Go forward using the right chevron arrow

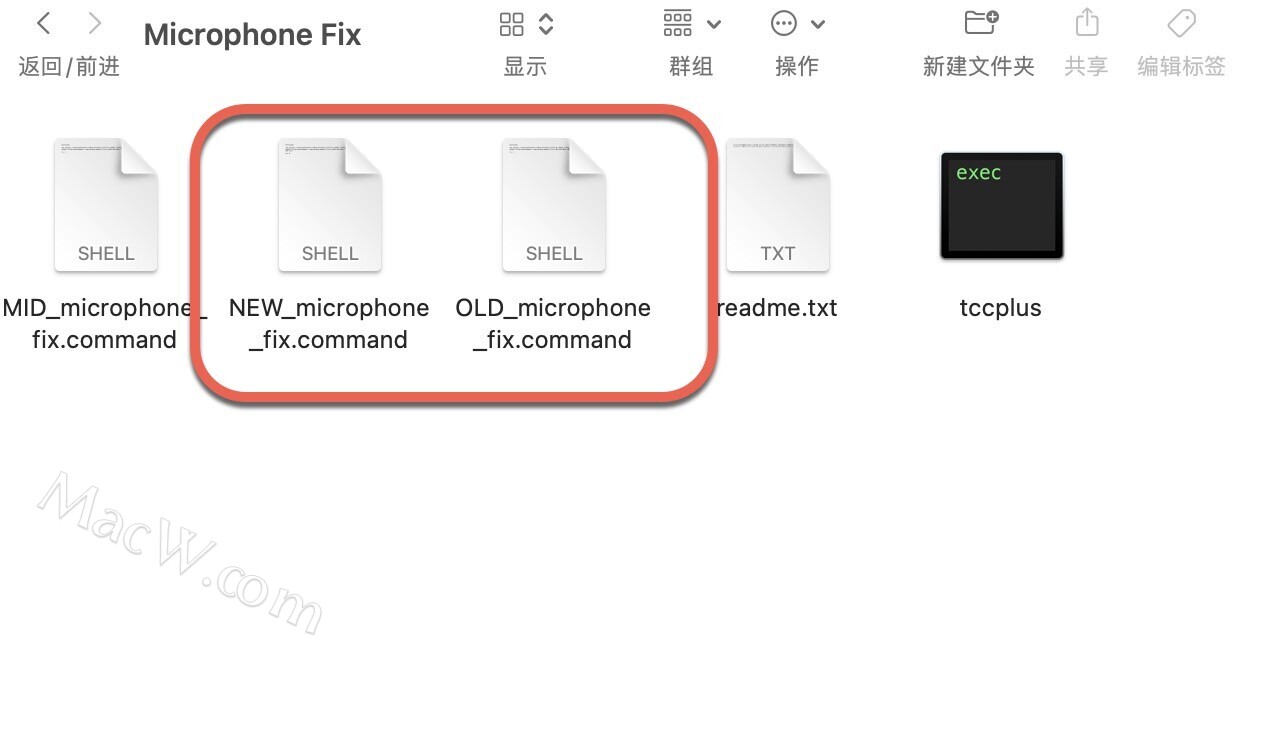(x=95, y=23)
